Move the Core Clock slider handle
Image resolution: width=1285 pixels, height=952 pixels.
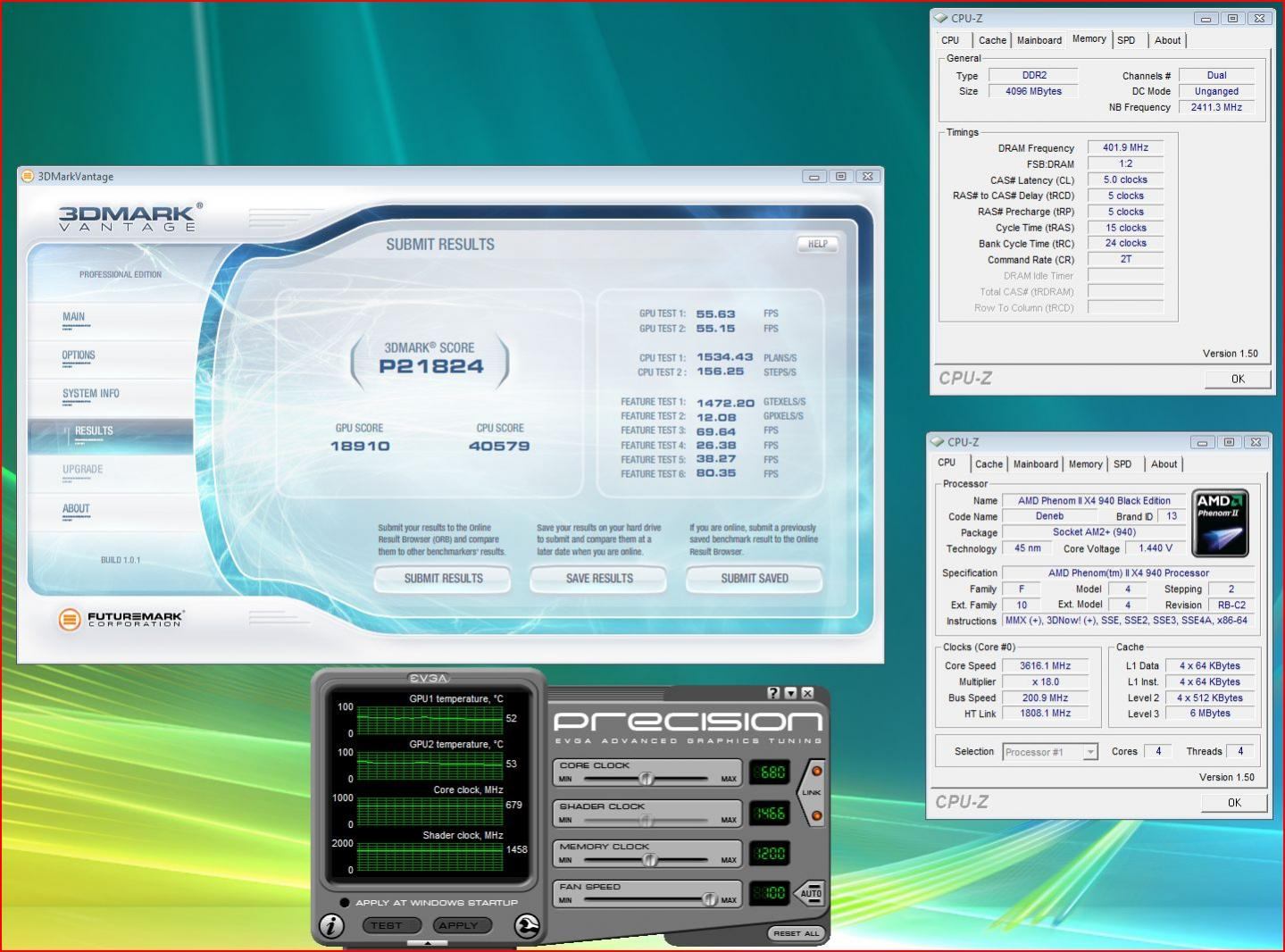click(x=646, y=778)
